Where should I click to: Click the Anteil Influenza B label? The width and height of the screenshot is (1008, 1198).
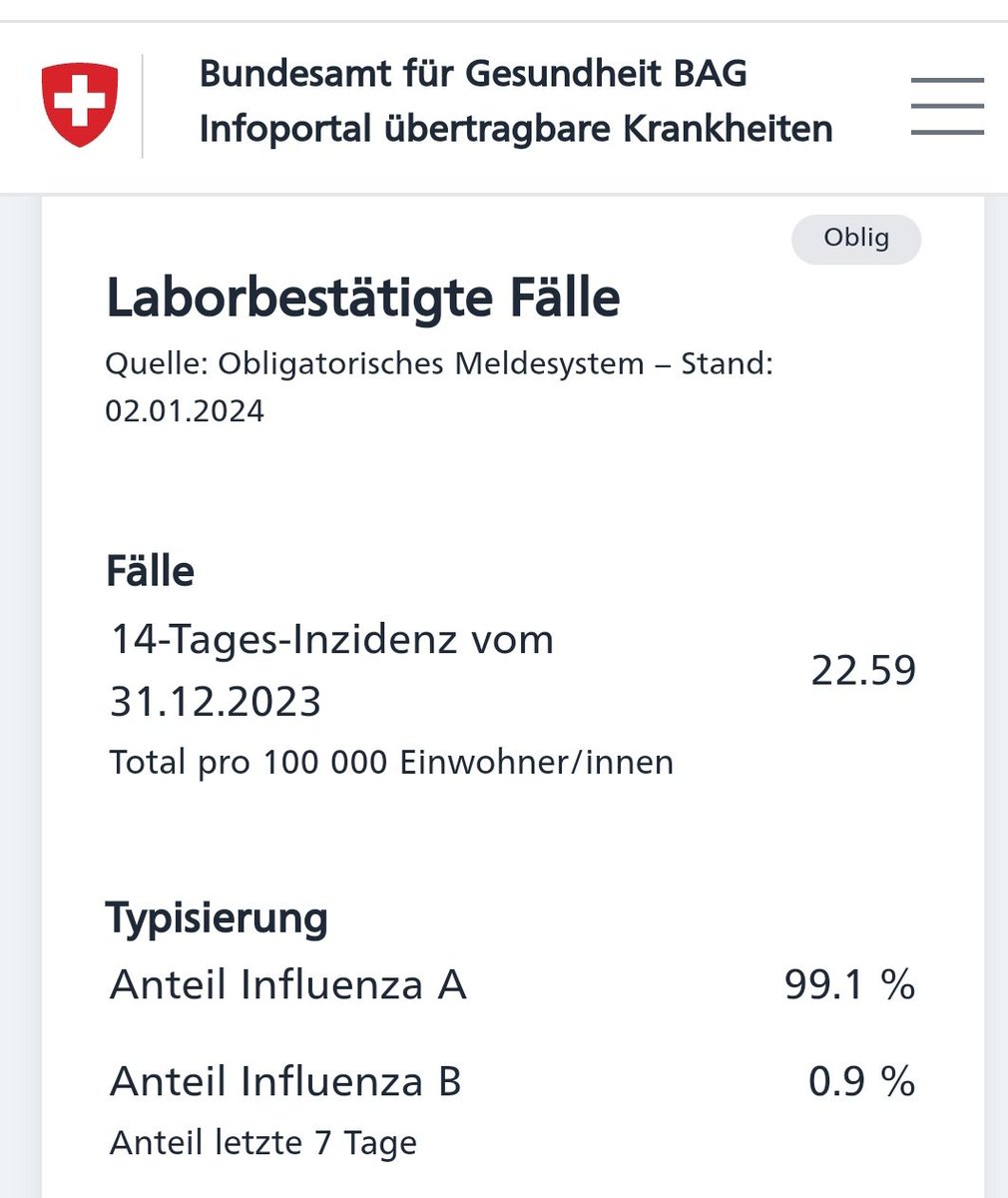[x=285, y=1081]
